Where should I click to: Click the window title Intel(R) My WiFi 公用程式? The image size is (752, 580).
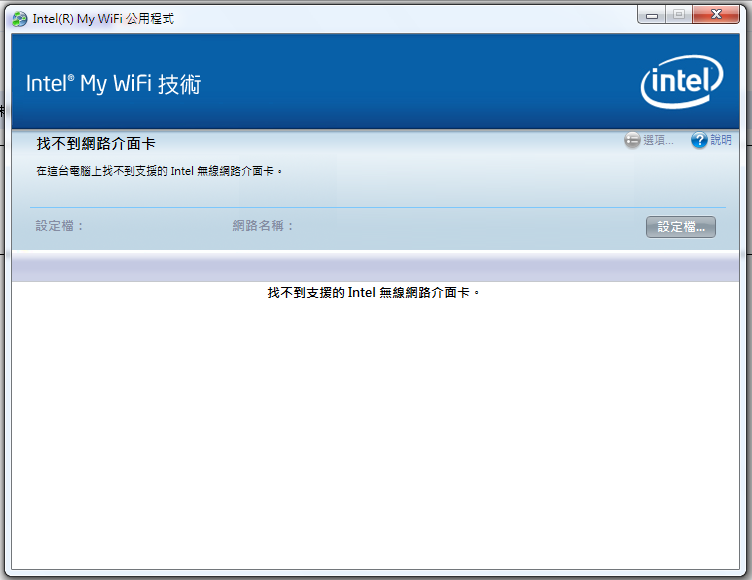click(103, 19)
